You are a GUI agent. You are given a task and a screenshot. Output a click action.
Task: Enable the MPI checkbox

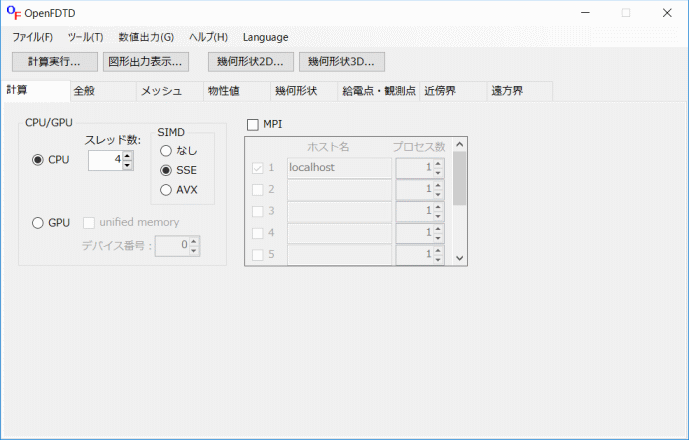click(x=253, y=125)
